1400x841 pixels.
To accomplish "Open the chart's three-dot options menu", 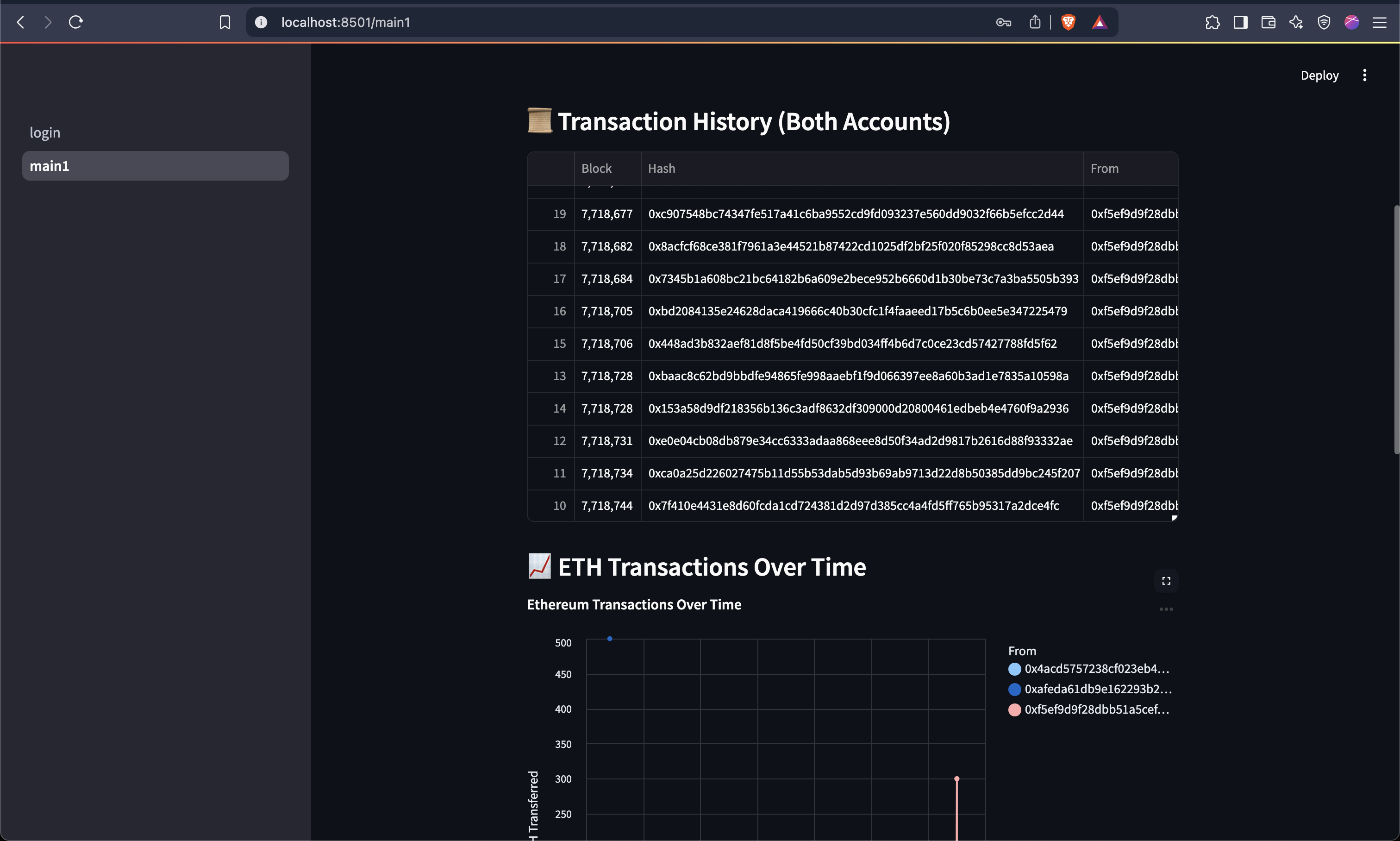I will [x=1166, y=609].
